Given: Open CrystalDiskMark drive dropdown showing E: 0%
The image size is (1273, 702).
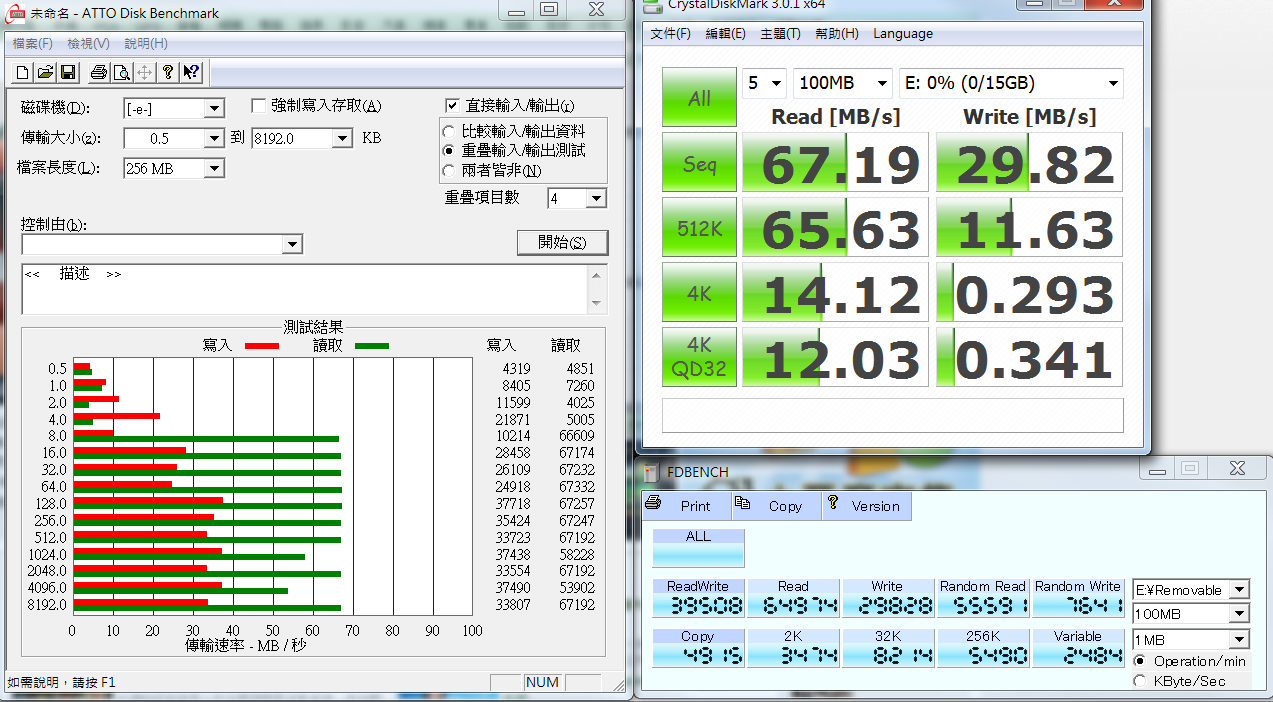Looking at the screenshot, I should (1011, 83).
